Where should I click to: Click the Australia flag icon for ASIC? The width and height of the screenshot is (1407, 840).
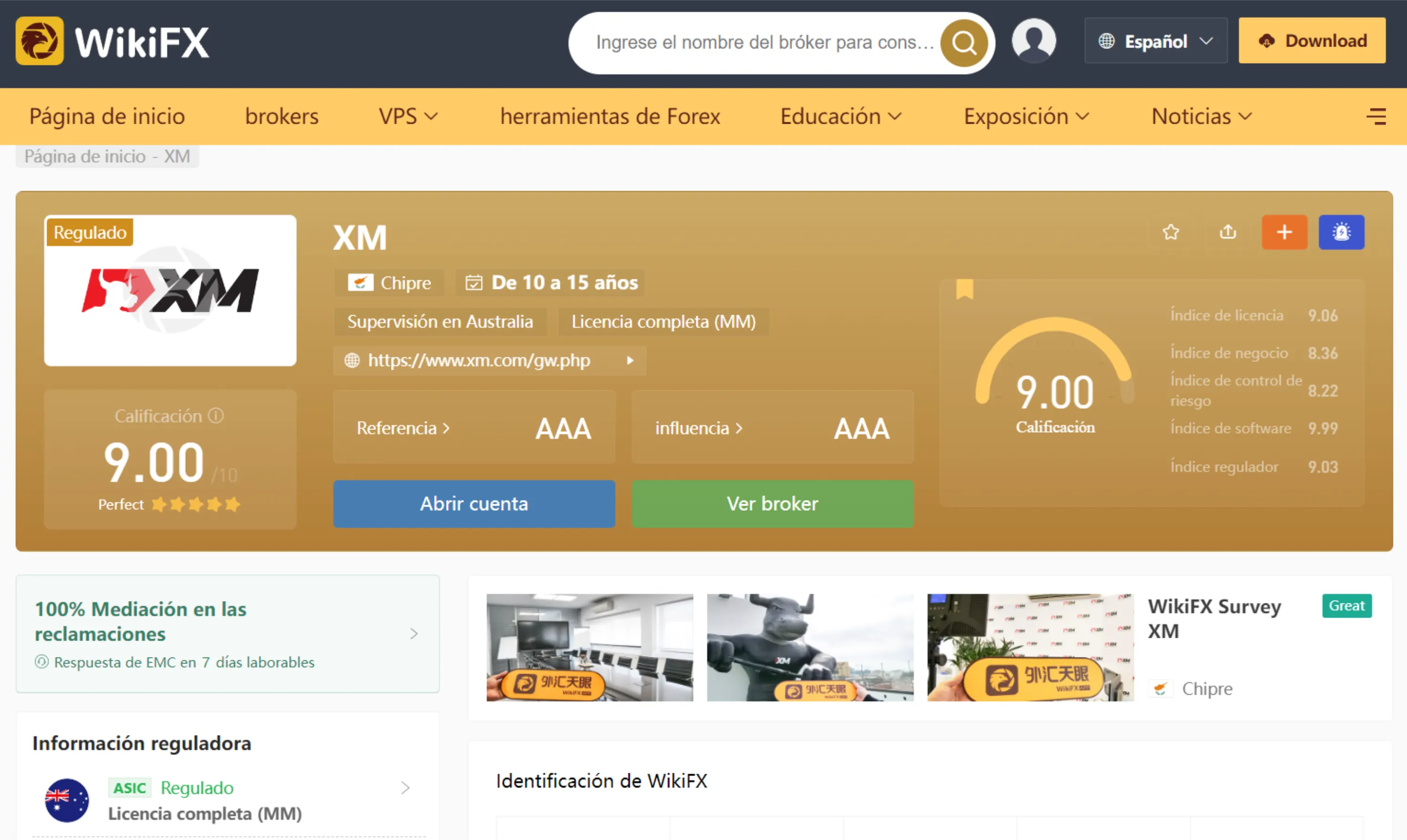pos(67,800)
